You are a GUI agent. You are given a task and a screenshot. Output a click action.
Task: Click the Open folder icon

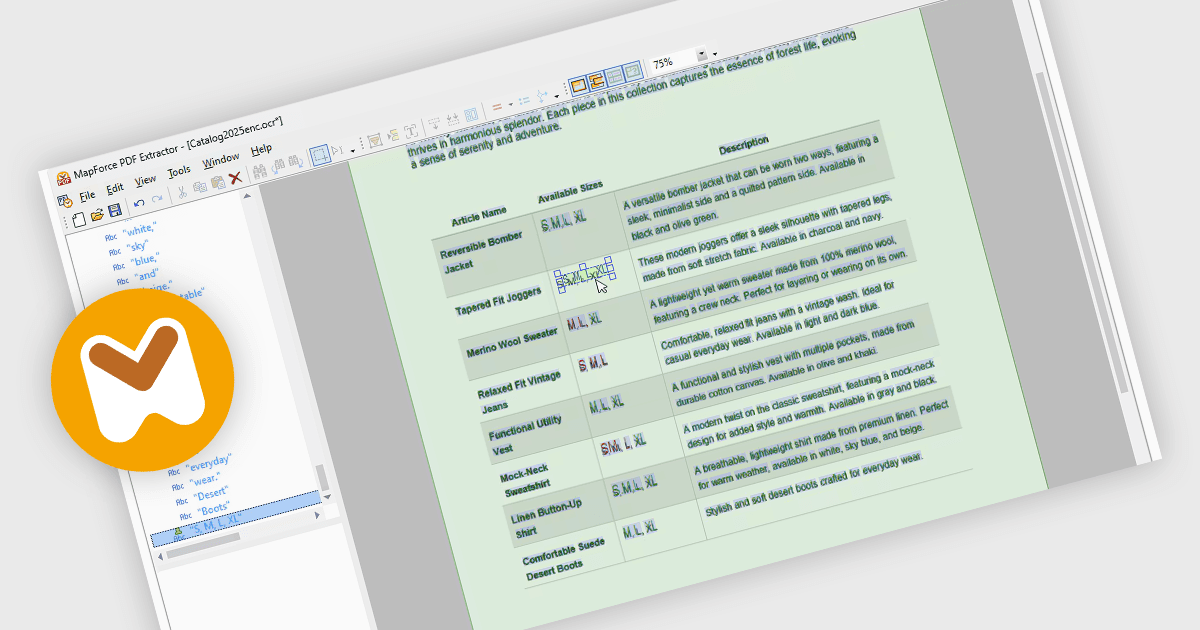pos(97,215)
